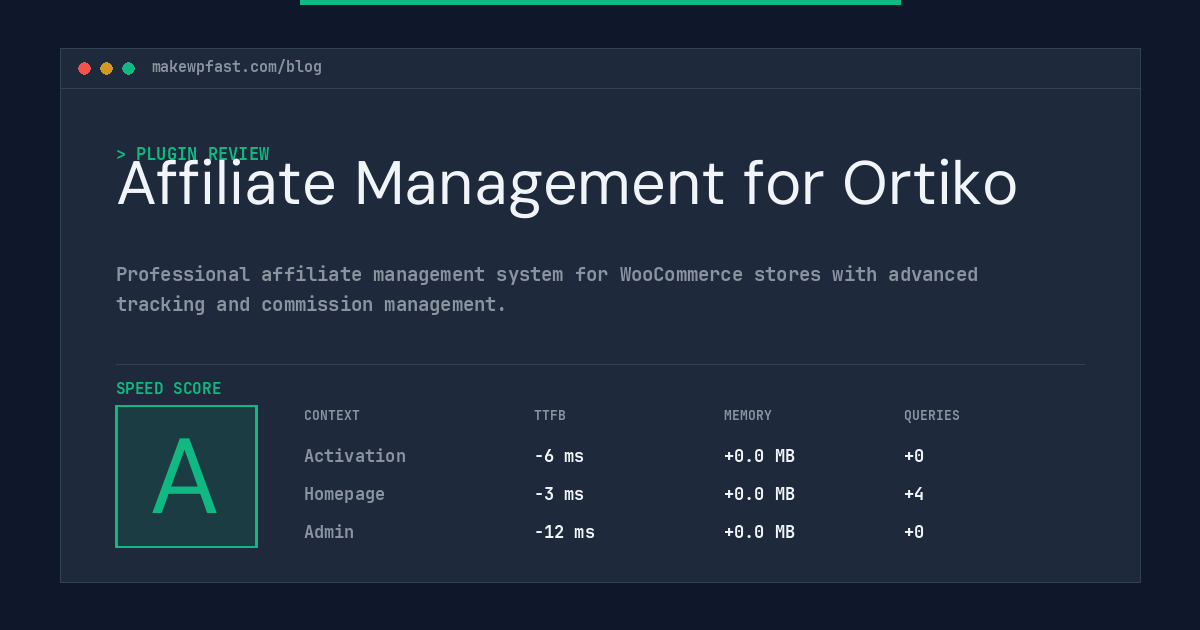
Task: Click the makewpfast.com/blog address text
Action: [237, 67]
